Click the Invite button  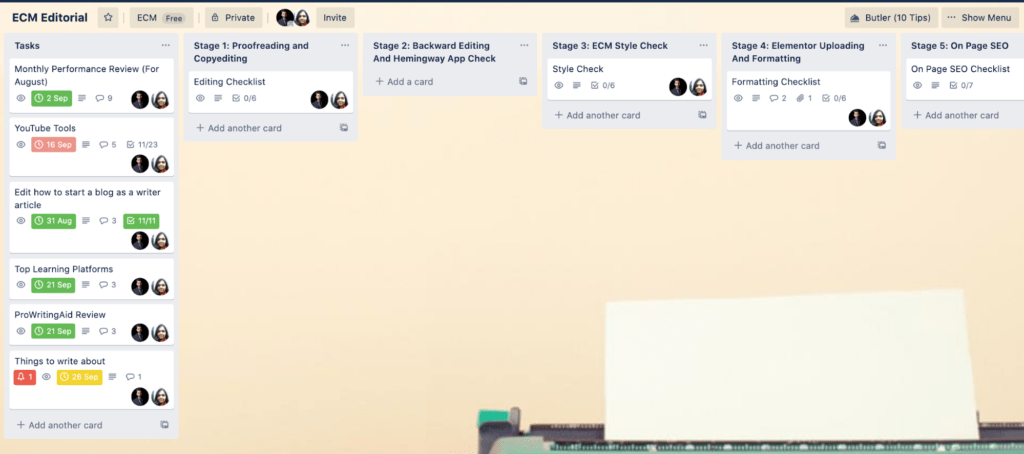coord(335,18)
